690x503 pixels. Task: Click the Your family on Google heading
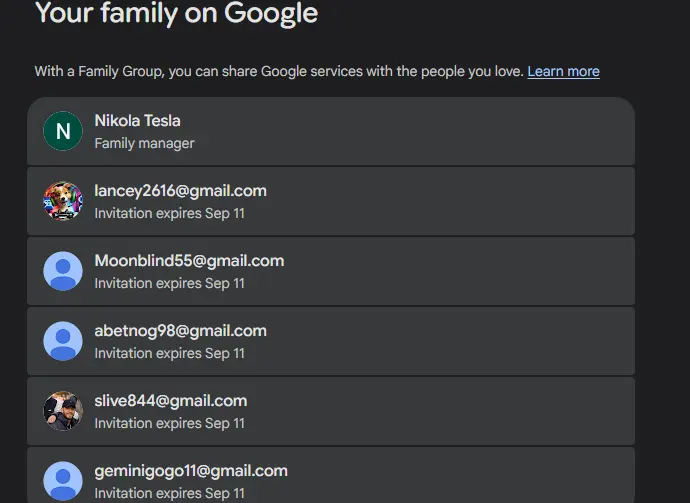click(176, 13)
